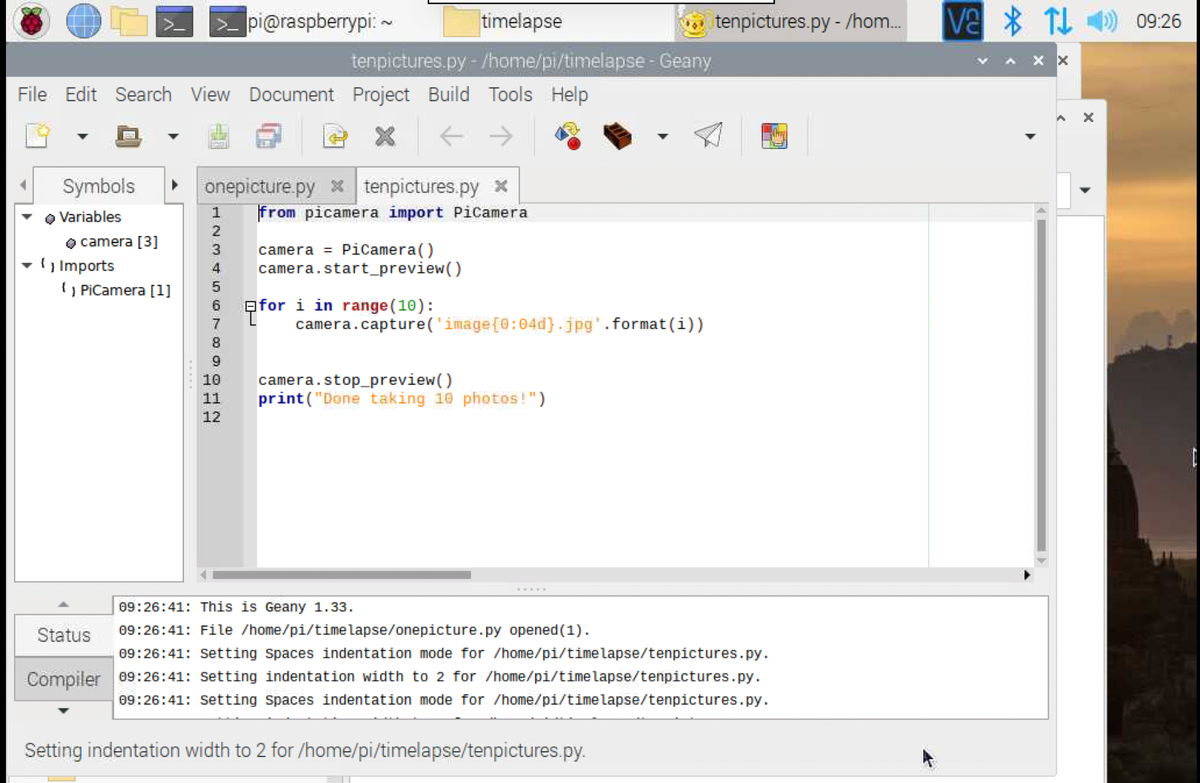1200x783 pixels.
Task: Click the Open file toolbar icon
Action: click(128, 136)
